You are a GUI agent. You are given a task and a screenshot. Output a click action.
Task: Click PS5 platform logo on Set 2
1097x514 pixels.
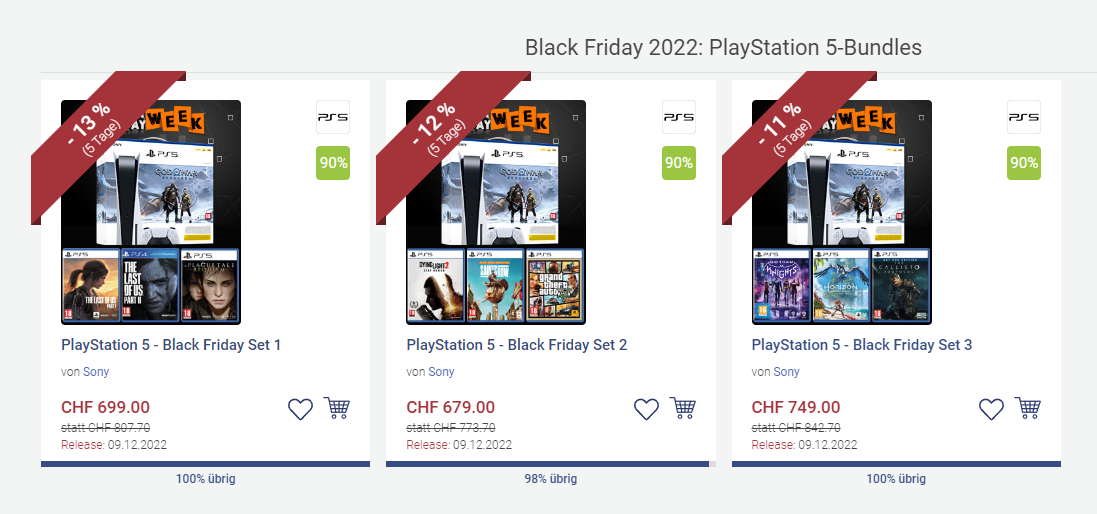coord(679,117)
